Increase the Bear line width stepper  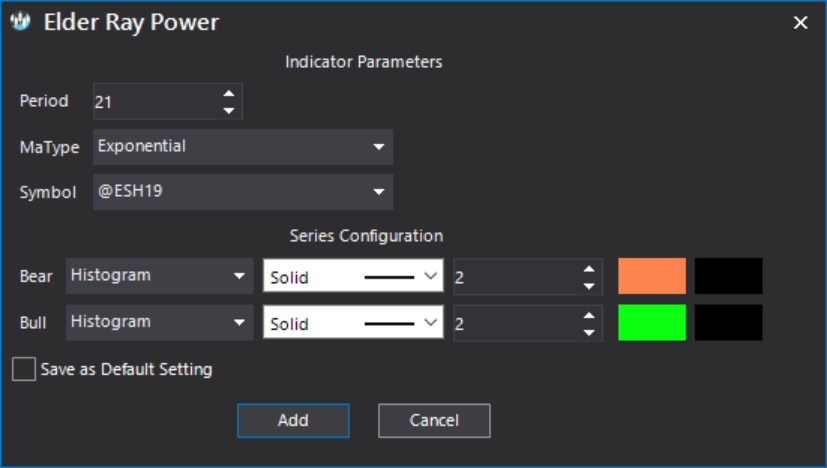(589, 269)
